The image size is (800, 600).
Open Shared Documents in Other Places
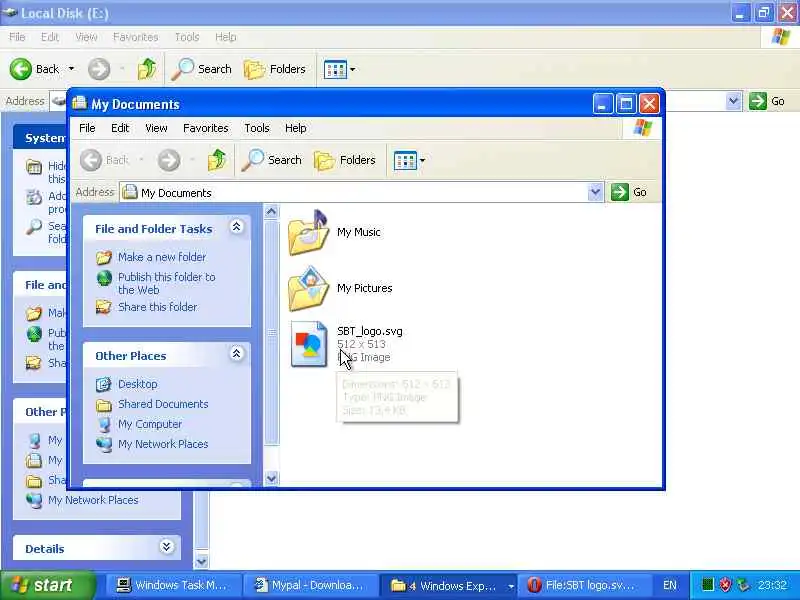pos(163,404)
